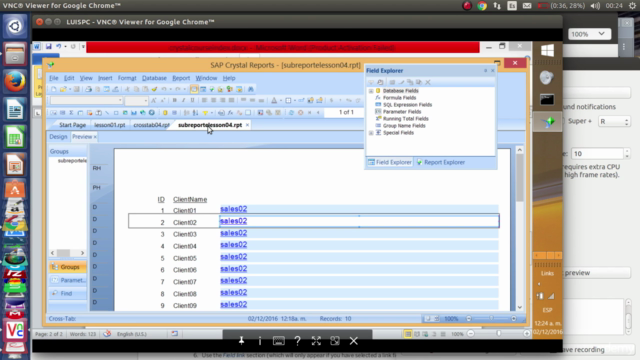The image size is (640, 360).
Task: Open the File menu
Action: (x=54, y=78)
